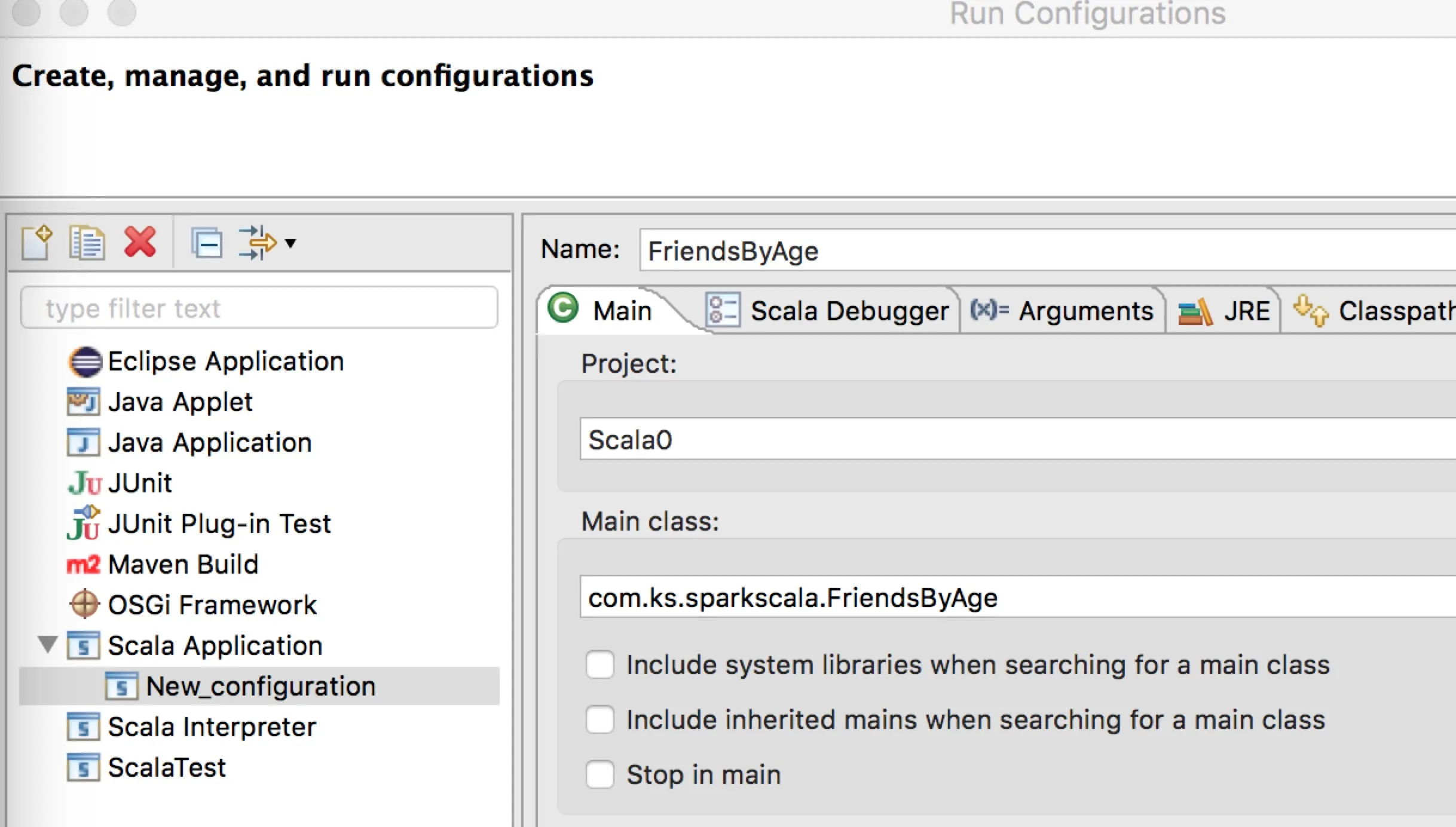Switch to the Scala Debugger tab
The height and width of the screenshot is (827, 1456).
(849, 311)
